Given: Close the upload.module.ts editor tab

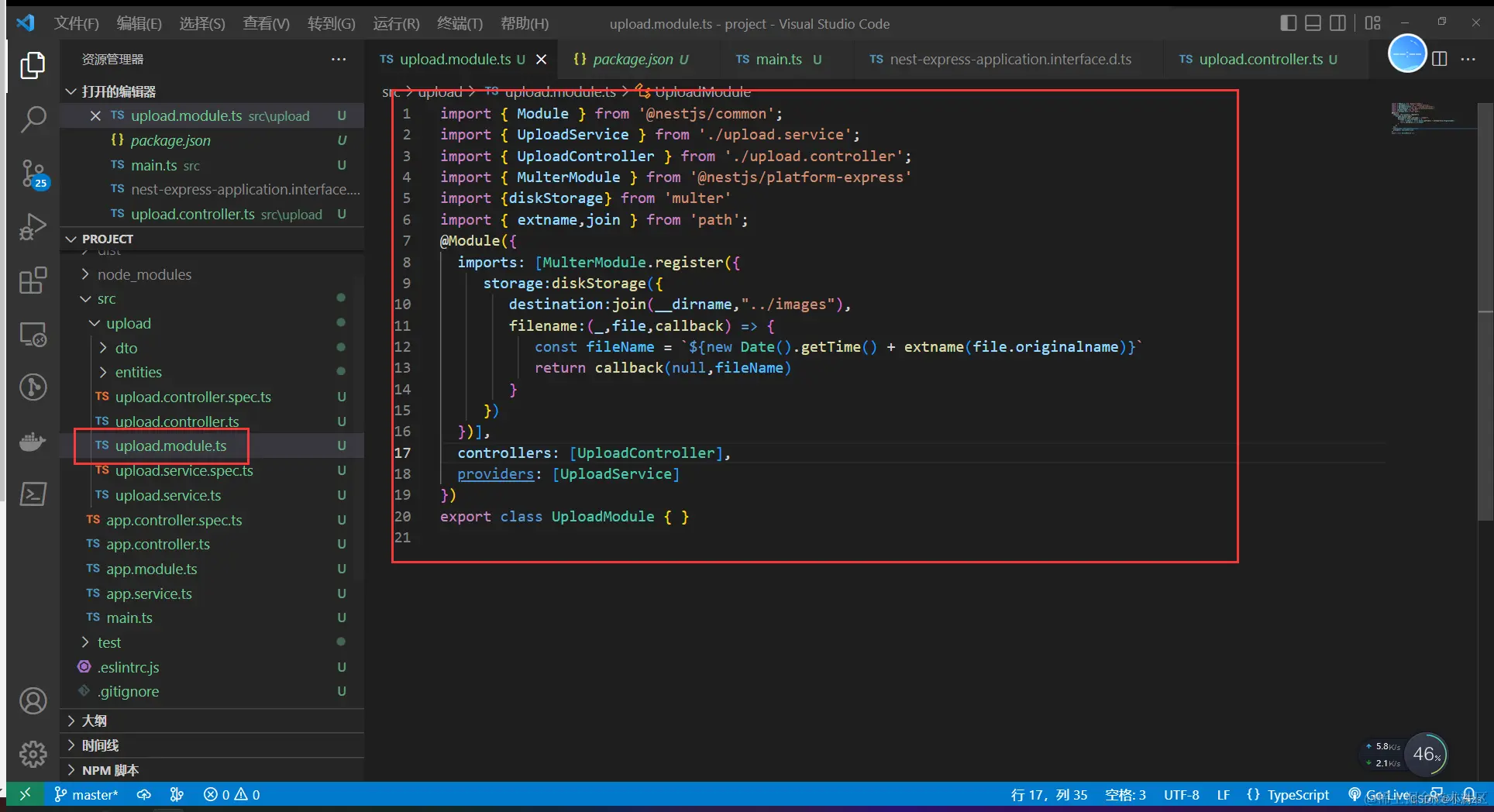Looking at the screenshot, I should click(542, 59).
